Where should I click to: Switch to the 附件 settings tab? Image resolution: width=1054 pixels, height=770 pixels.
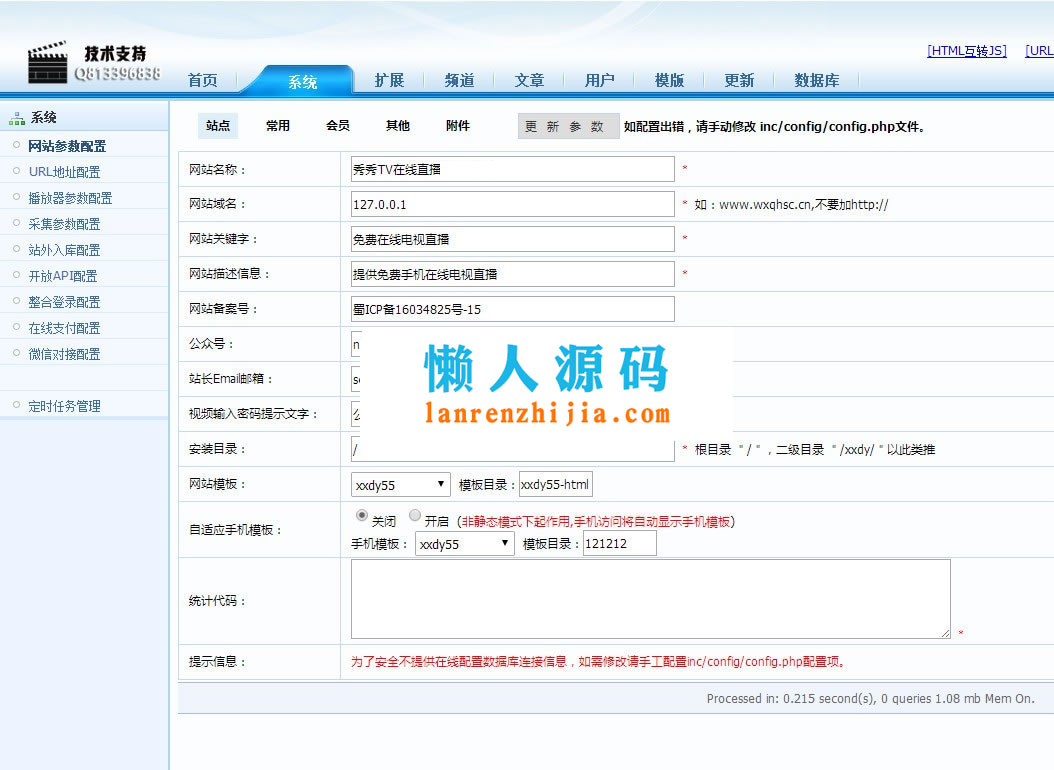458,126
